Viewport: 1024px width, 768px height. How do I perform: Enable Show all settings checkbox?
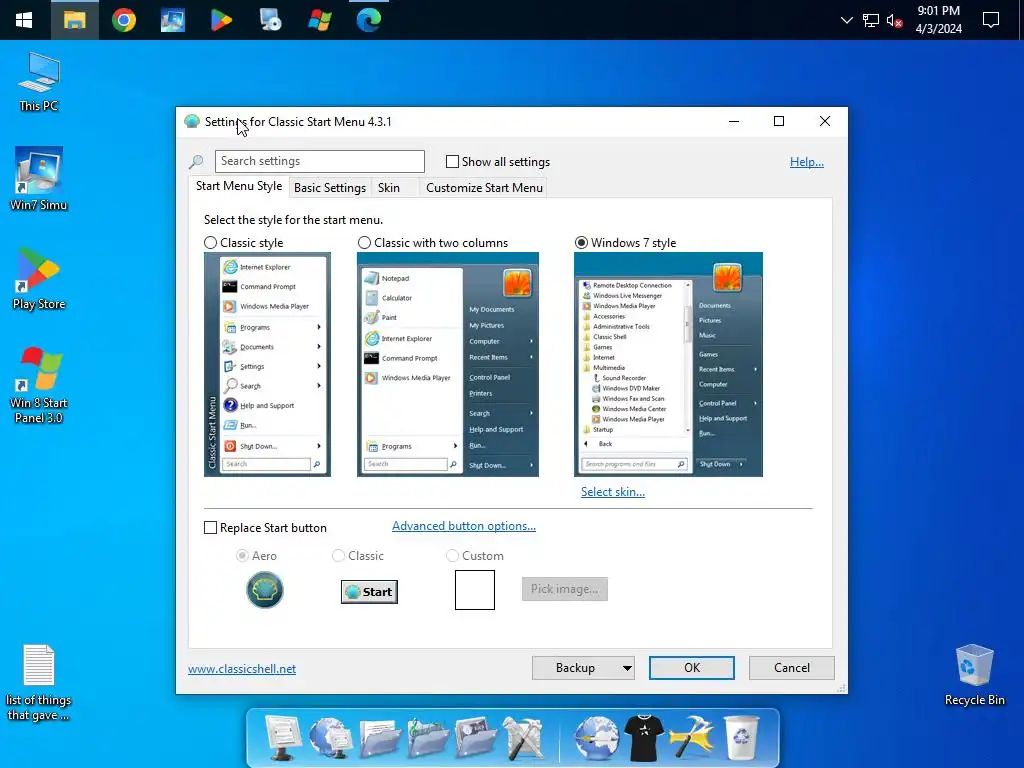point(452,161)
